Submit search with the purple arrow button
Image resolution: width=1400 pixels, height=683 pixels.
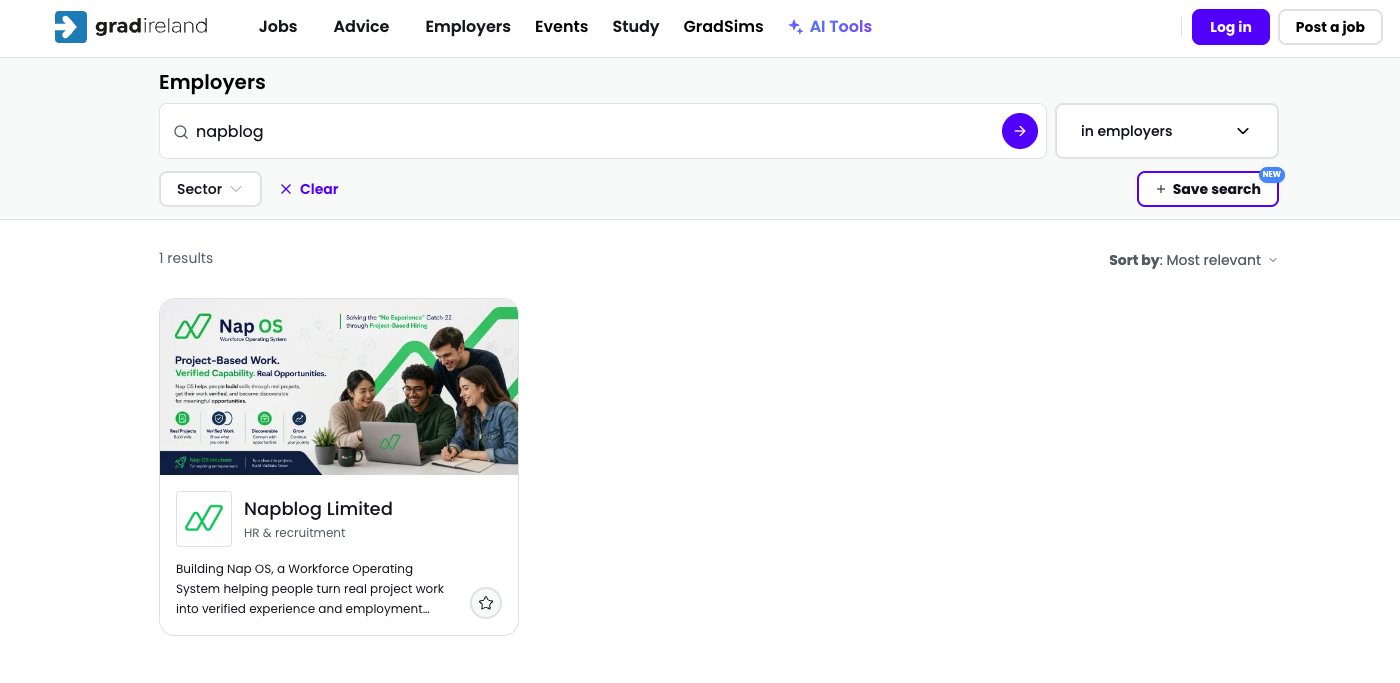(x=1019, y=131)
